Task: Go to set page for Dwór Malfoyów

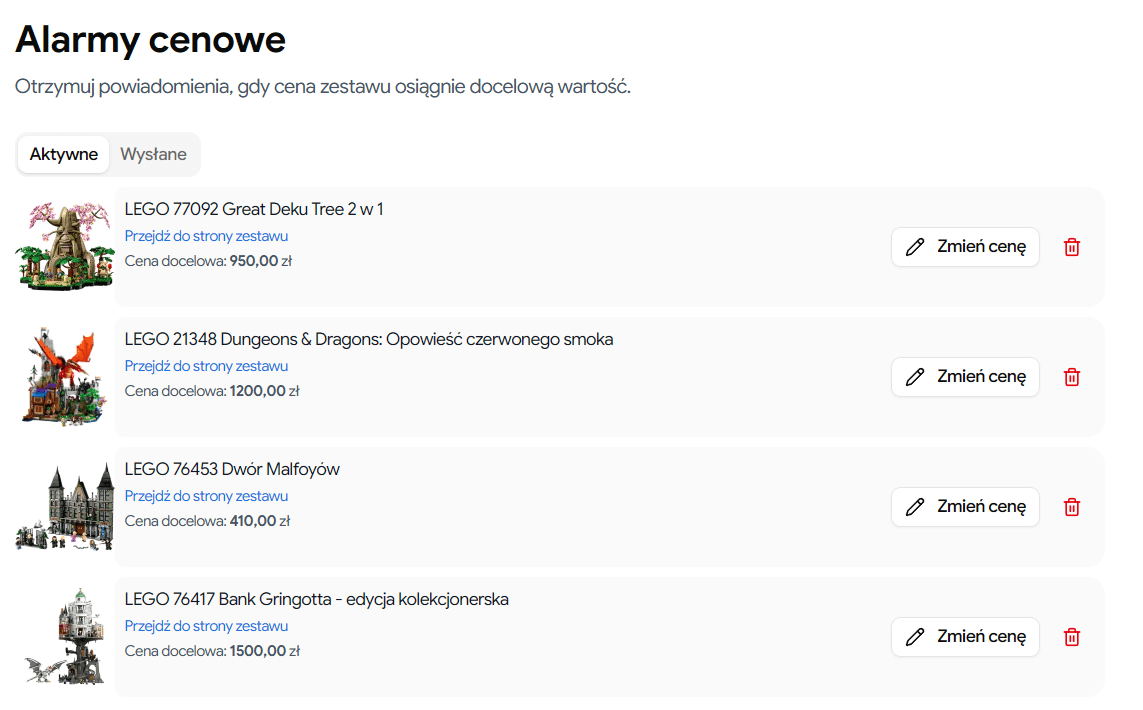Action: (x=206, y=496)
